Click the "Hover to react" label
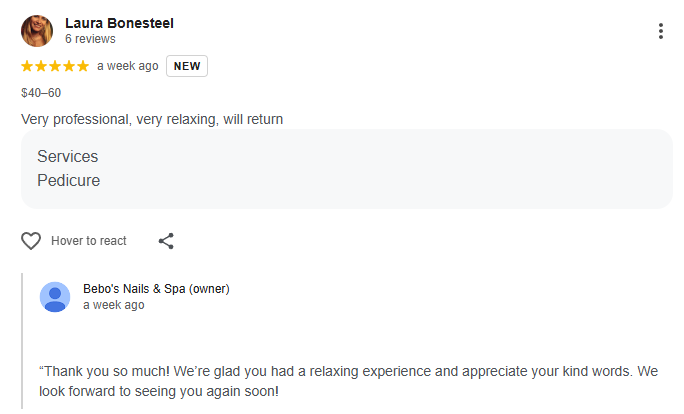The height and width of the screenshot is (414, 684). pos(89,241)
